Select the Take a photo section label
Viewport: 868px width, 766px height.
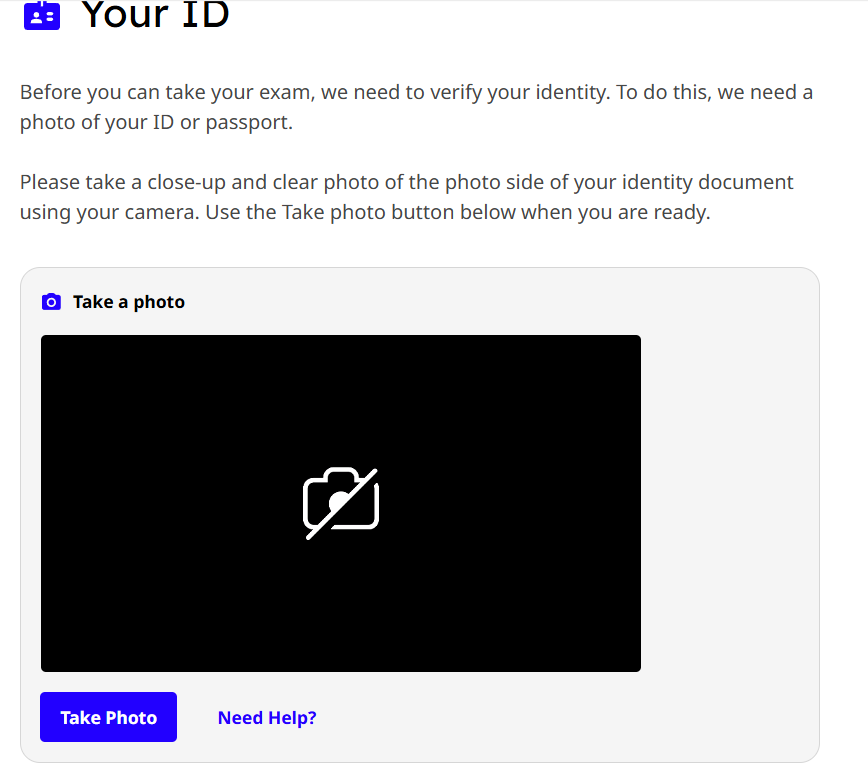point(129,302)
